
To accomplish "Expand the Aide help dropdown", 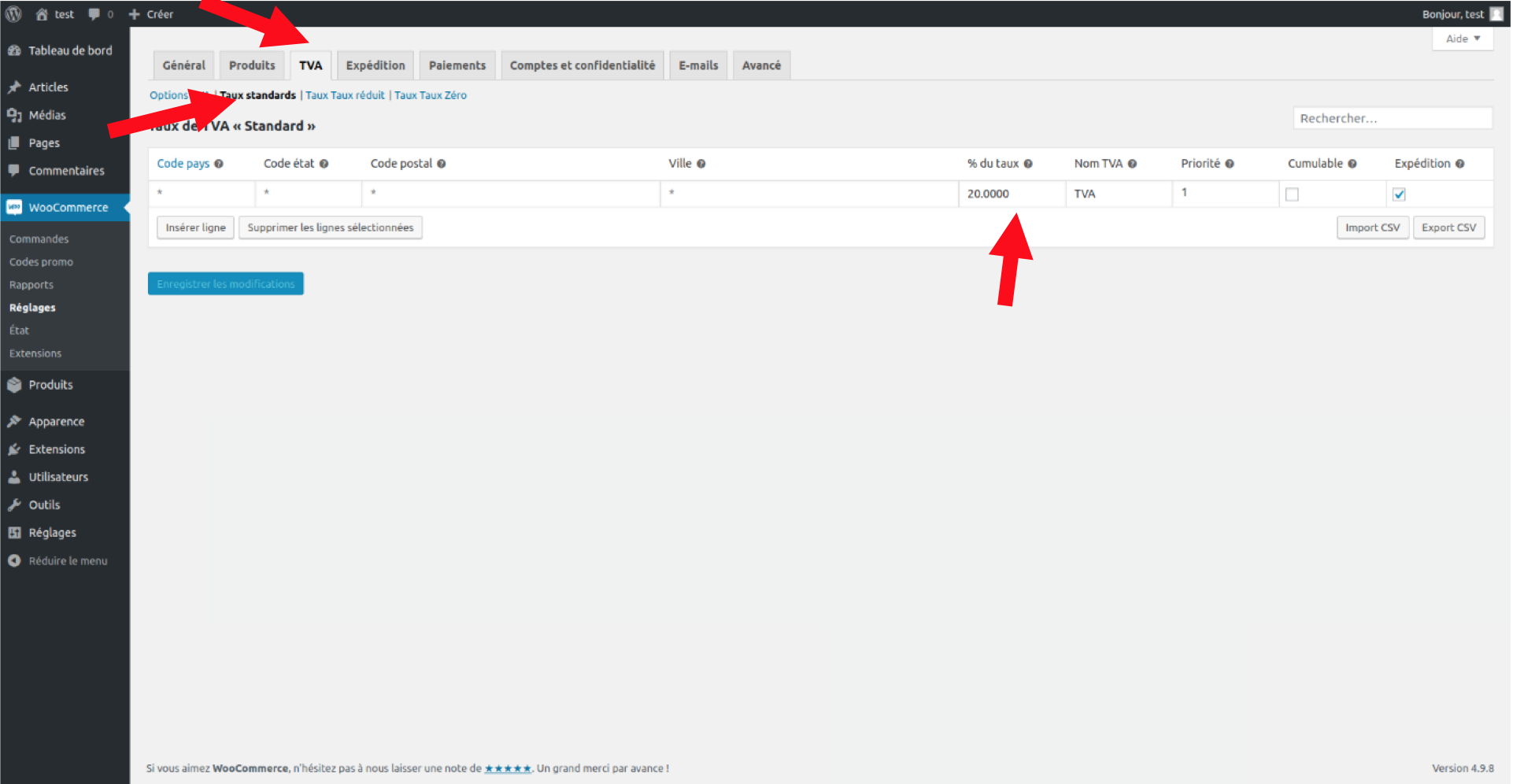I will tap(1463, 39).
